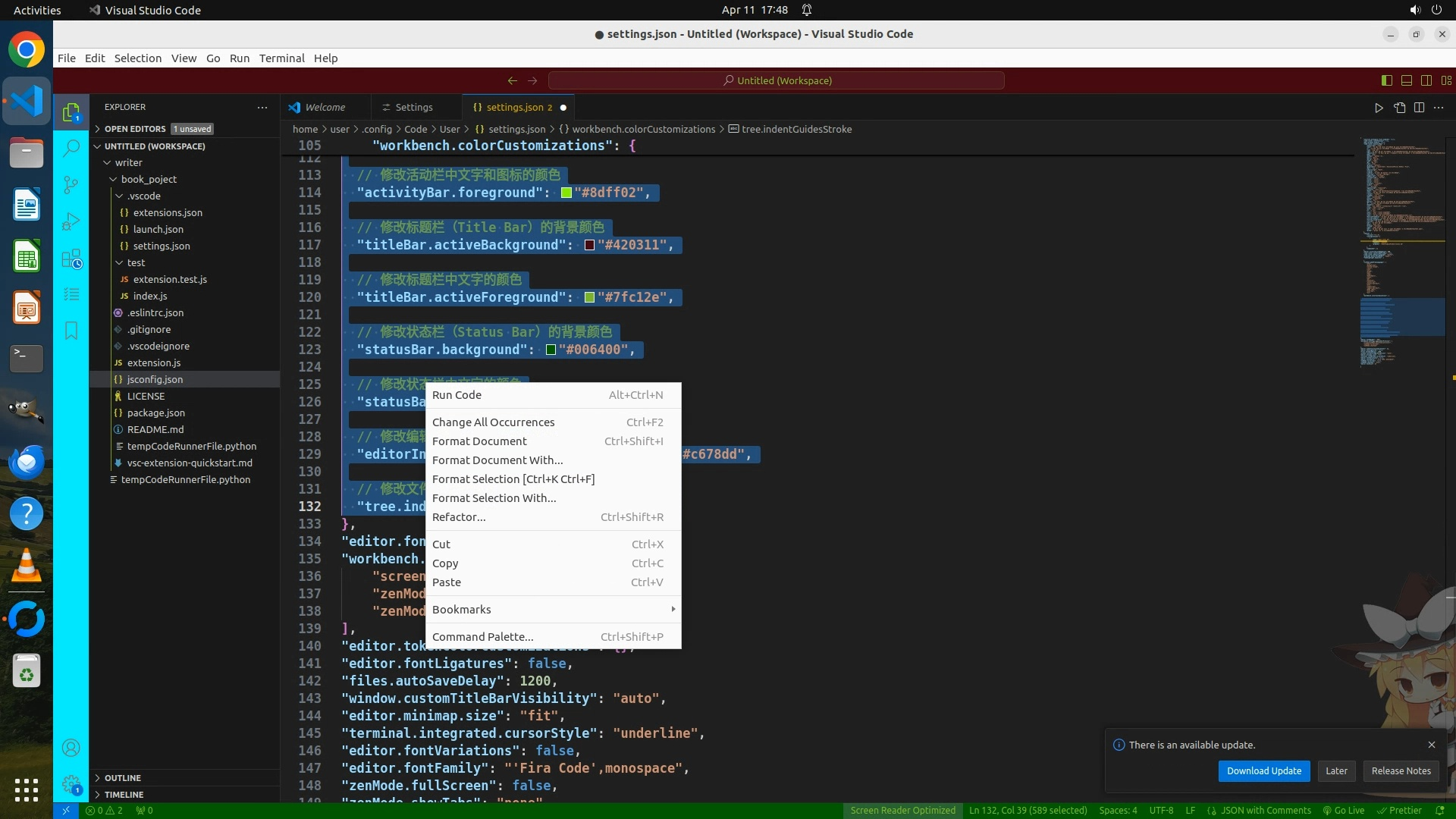Open Source Control view icon
Screen dimensions: 1456x819
tap(71, 184)
